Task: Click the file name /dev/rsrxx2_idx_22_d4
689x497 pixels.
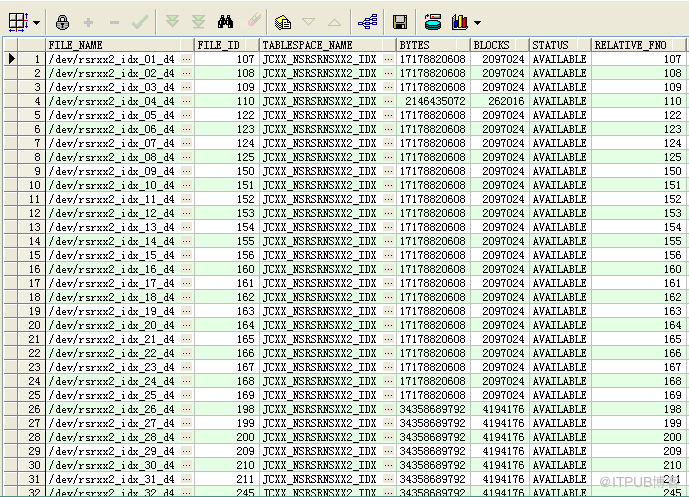Action: pos(112,353)
